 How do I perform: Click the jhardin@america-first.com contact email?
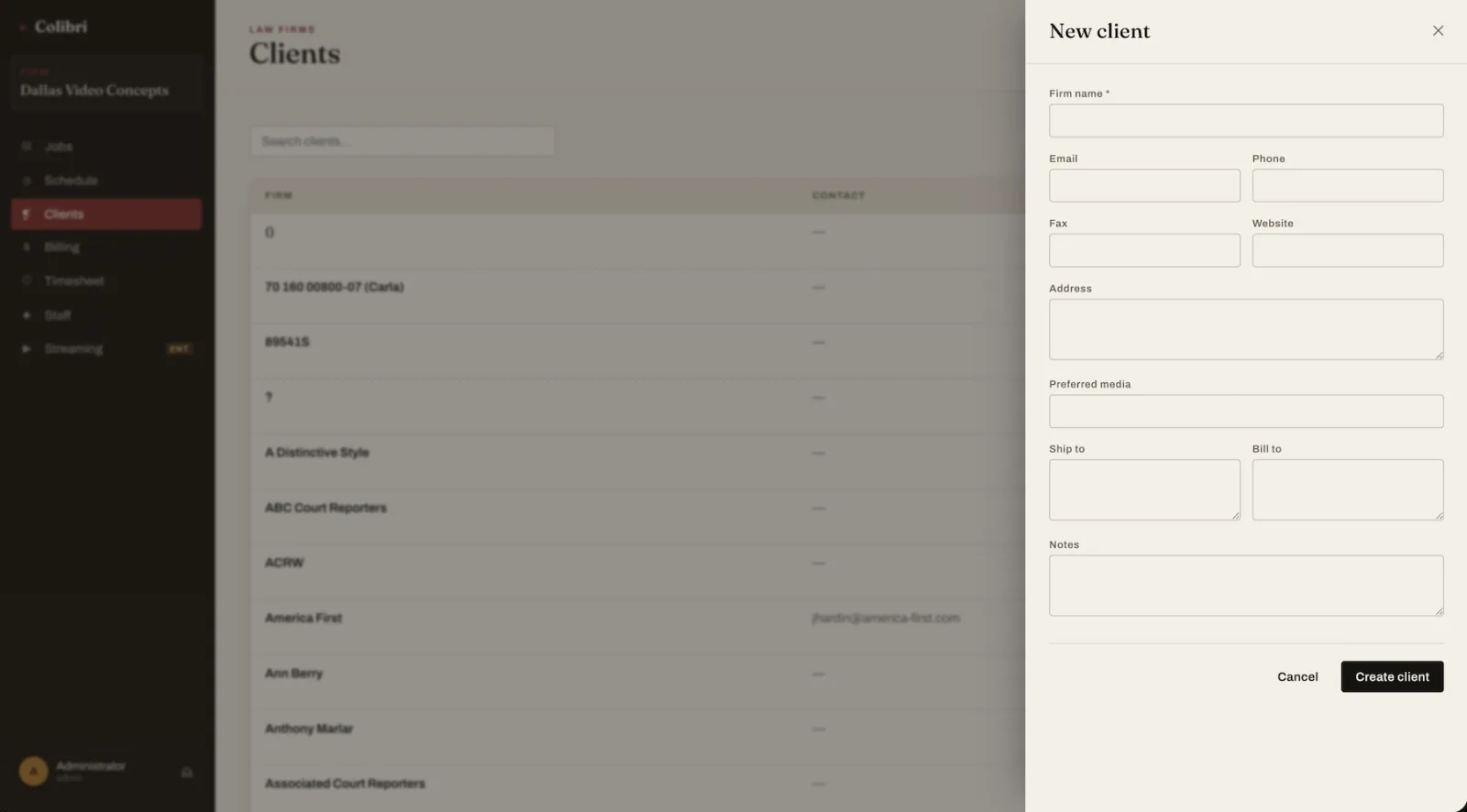click(x=886, y=618)
